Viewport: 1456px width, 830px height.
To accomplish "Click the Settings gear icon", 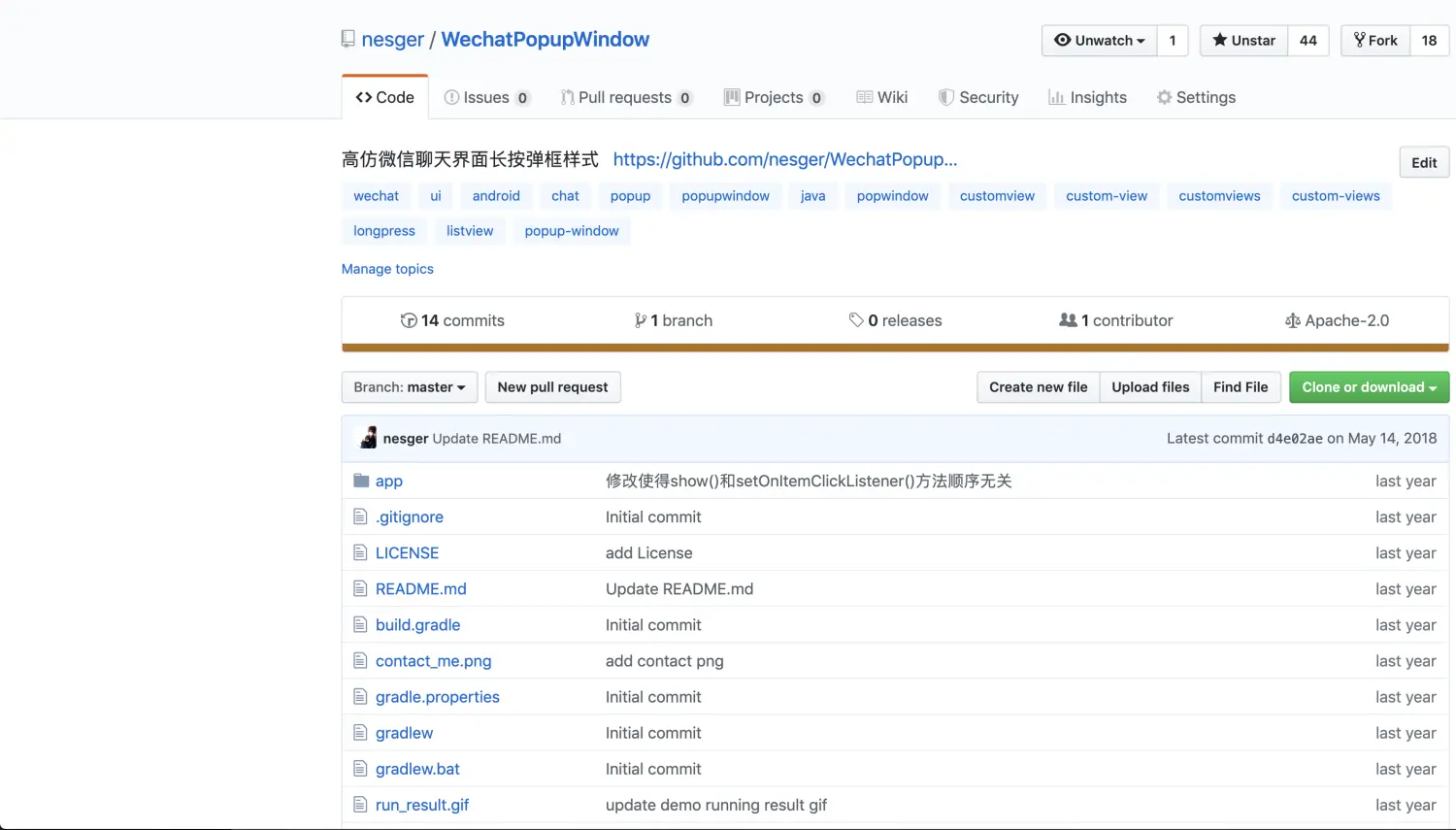I will (1164, 97).
